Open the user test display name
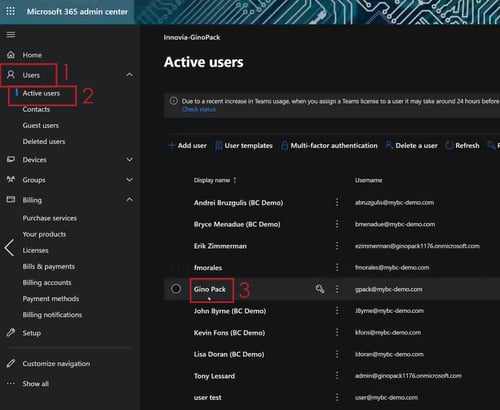 [x=208, y=397]
